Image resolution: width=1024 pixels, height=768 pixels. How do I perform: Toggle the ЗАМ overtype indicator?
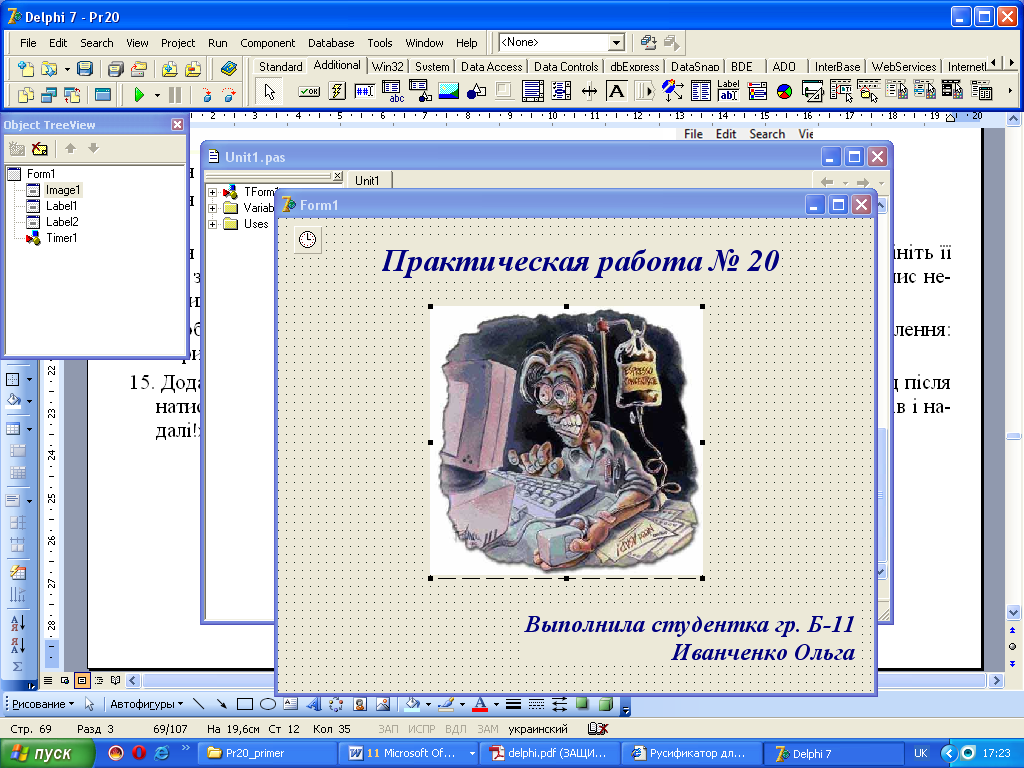point(487,729)
